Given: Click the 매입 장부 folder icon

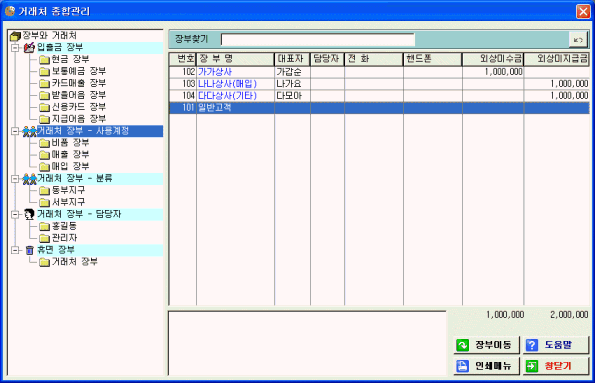Looking at the screenshot, I should click(x=44, y=167).
